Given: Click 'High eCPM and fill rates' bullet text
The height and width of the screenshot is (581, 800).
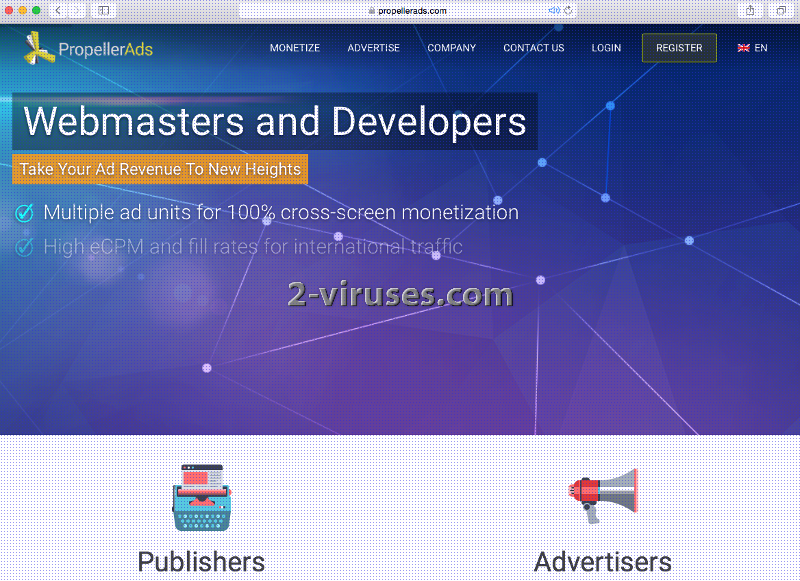Looking at the screenshot, I should [253, 247].
